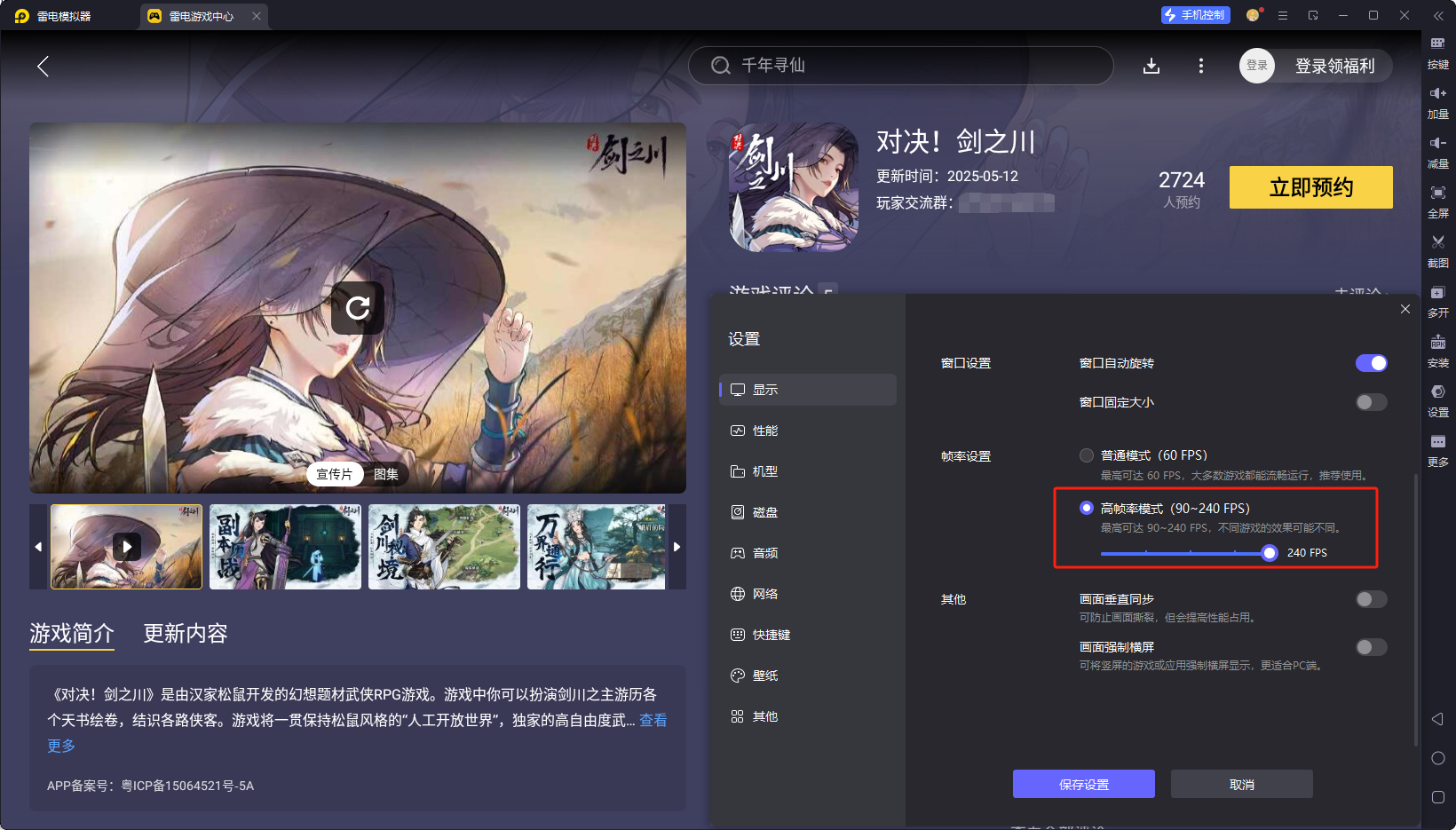Click Android recent apps square button

(x=1438, y=797)
